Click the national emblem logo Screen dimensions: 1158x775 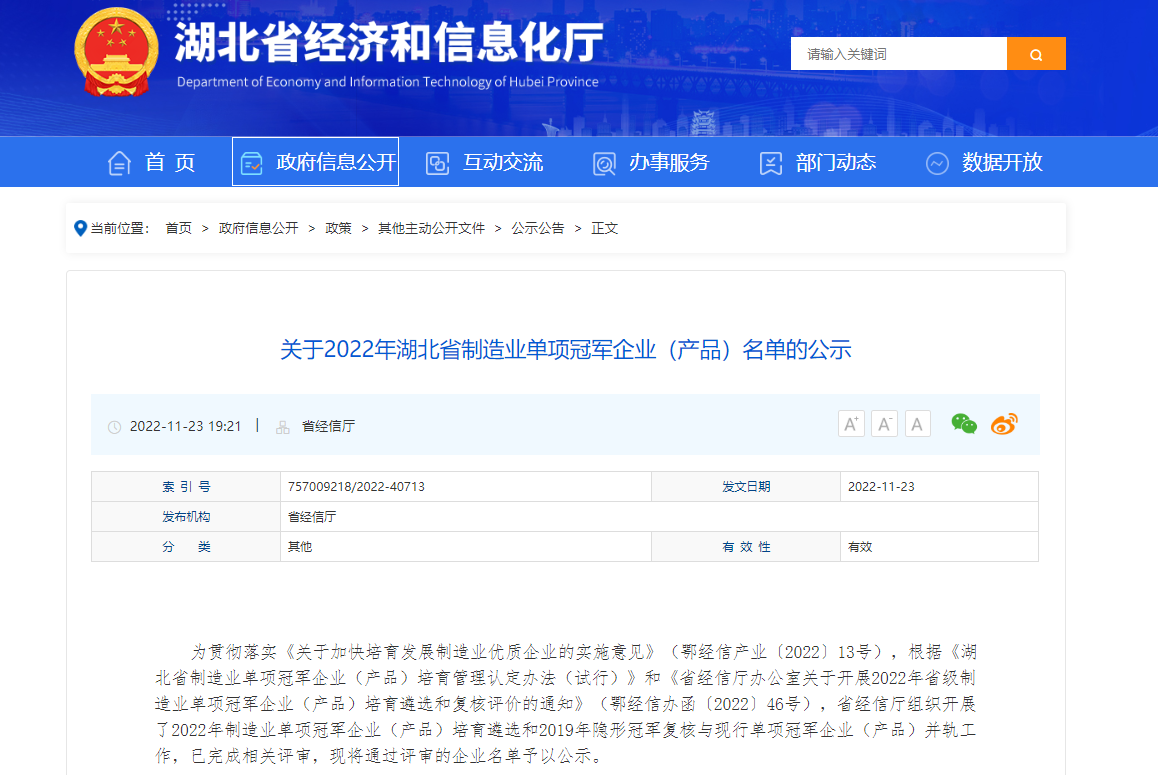(116, 54)
